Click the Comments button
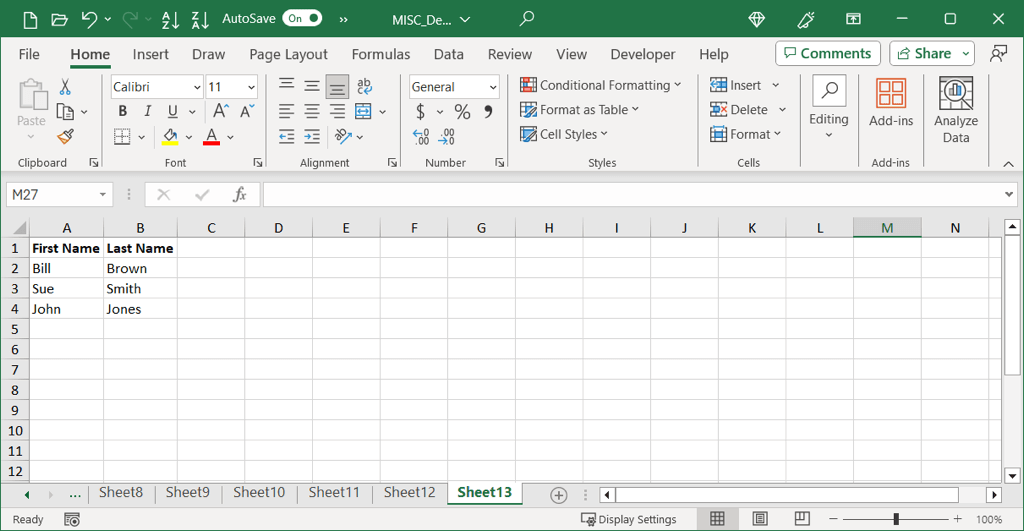 point(827,54)
